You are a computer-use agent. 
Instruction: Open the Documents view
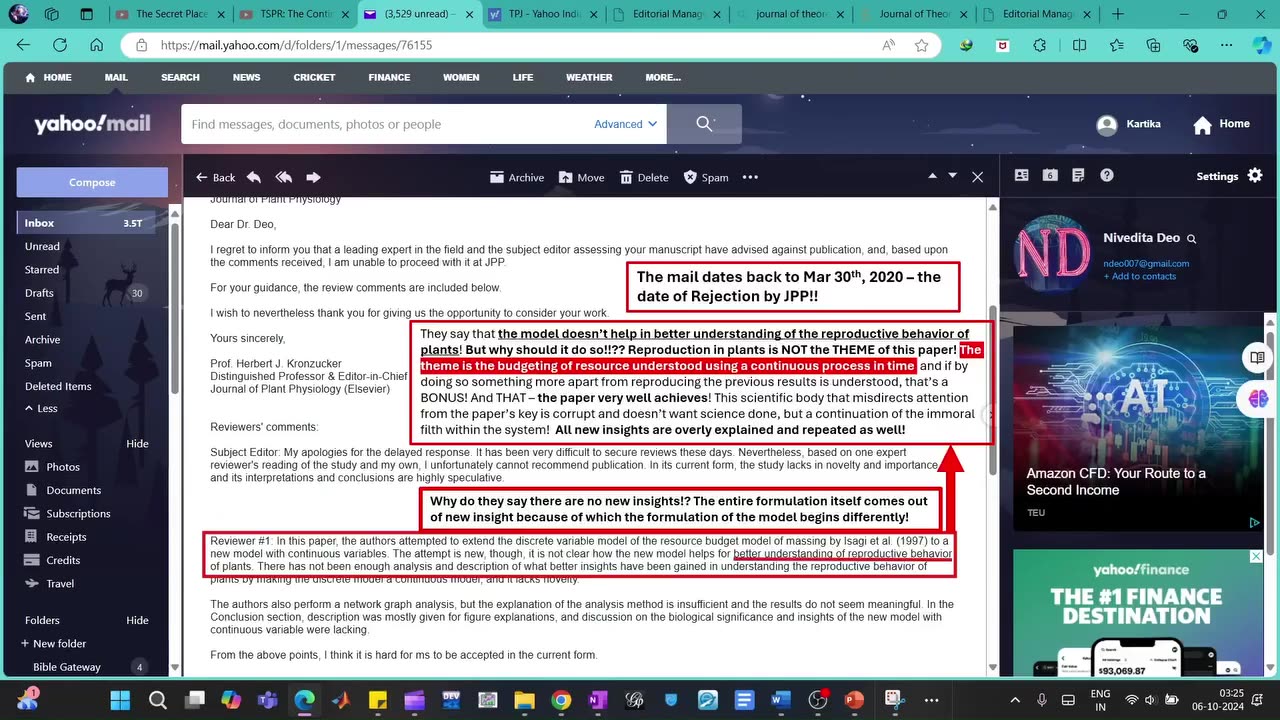(73, 490)
